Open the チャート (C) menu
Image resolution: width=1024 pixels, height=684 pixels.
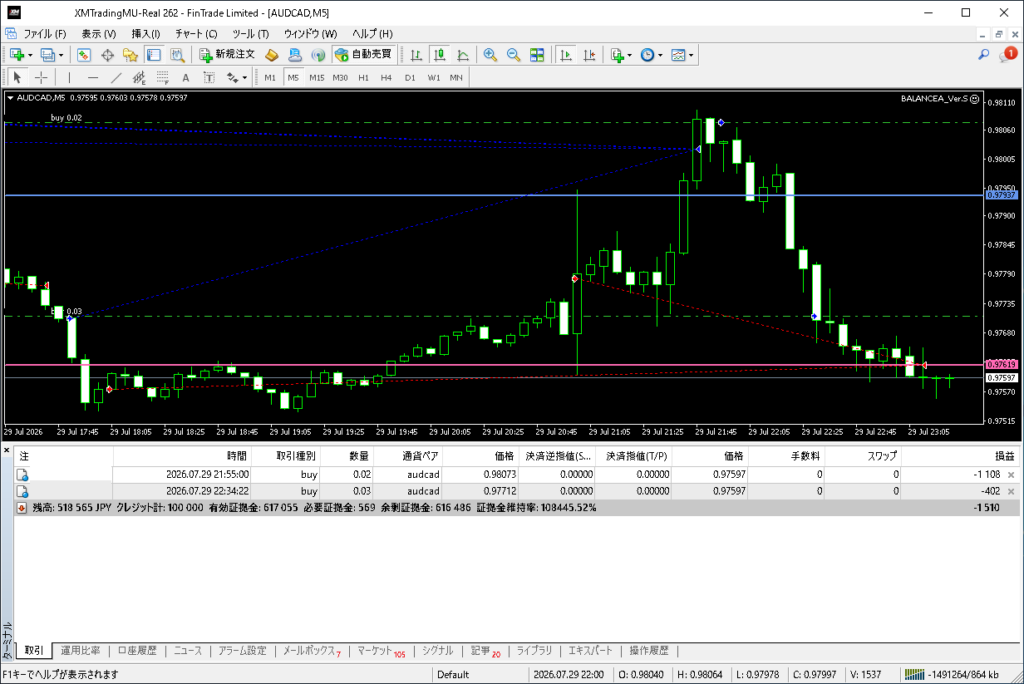(x=196, y=33)
